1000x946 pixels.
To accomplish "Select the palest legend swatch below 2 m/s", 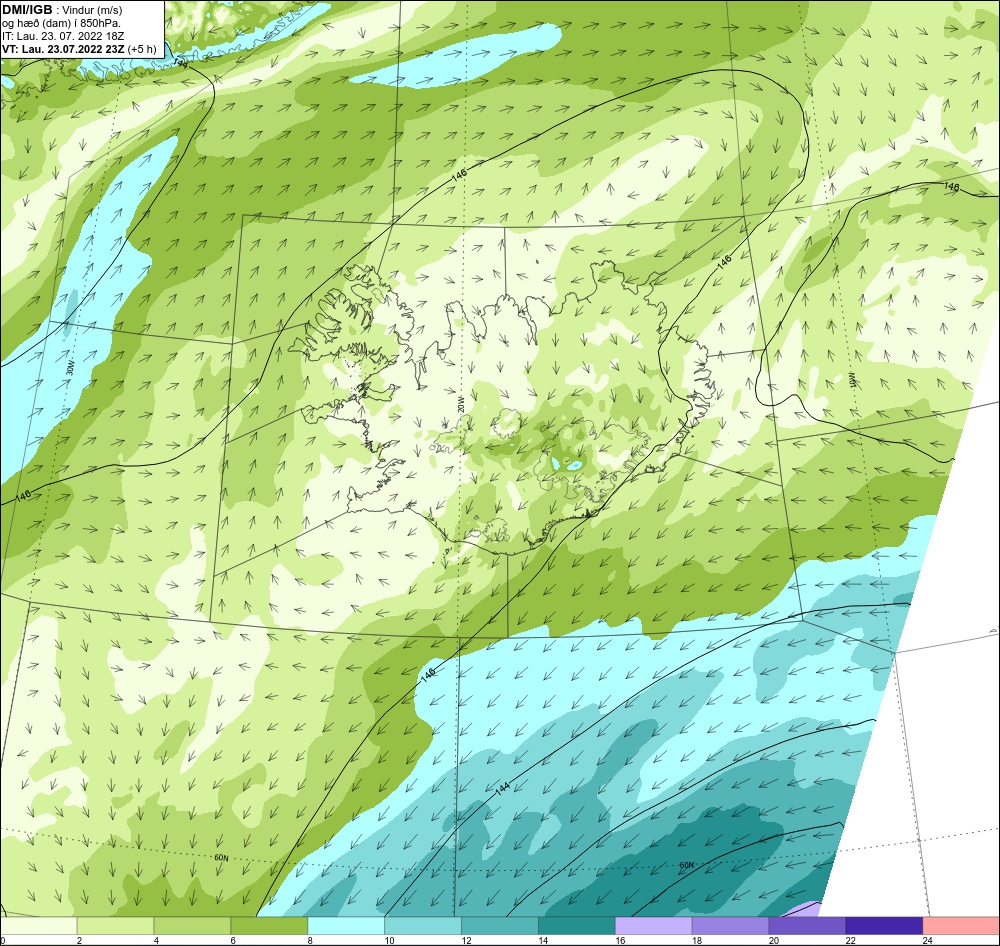I will coord(39,926).
